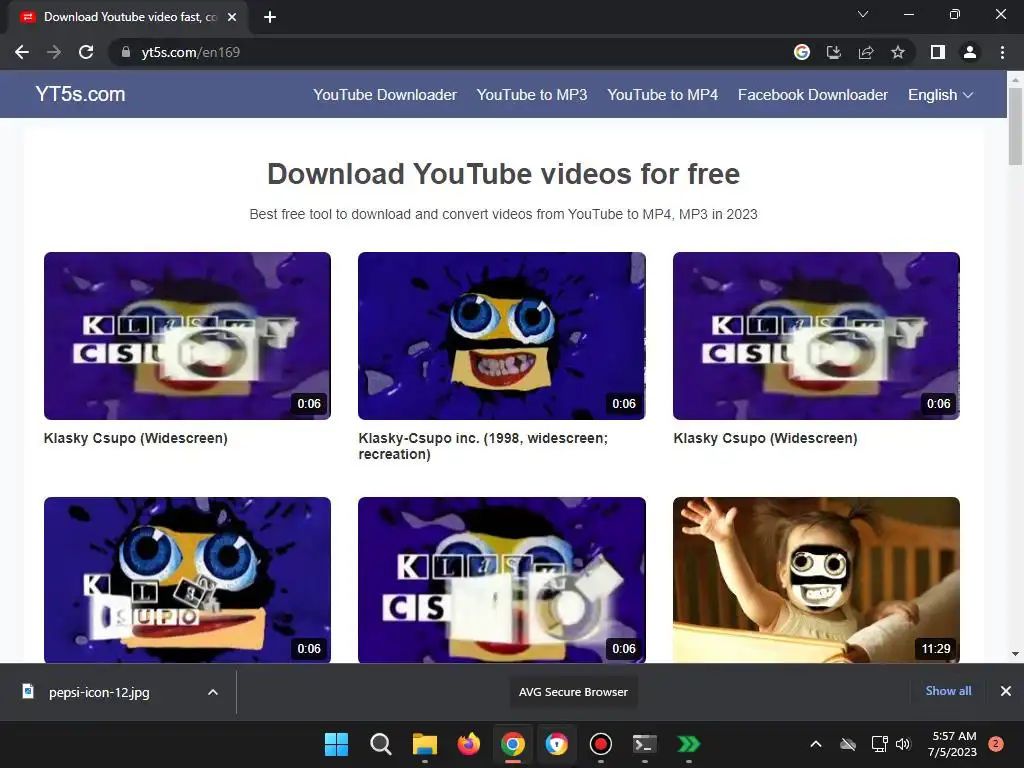Open the notification badge showing 2
1024x768 pixels.
click(996, 744)
